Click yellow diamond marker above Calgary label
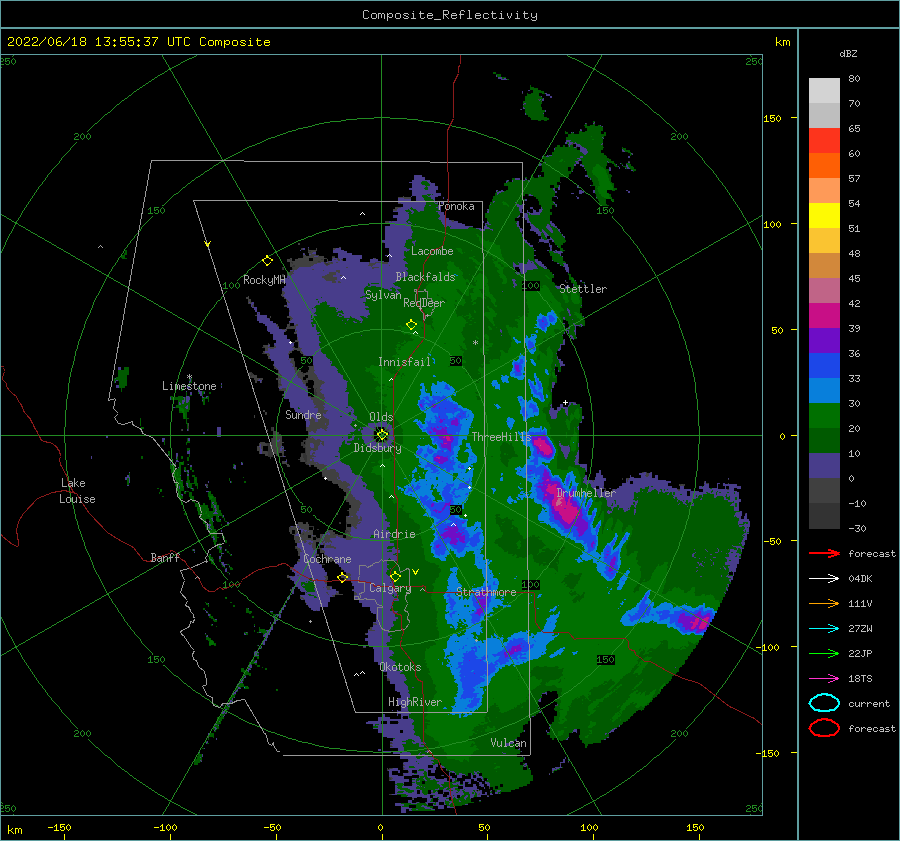Viewport: 900px width, 841px height. [395, 576]
